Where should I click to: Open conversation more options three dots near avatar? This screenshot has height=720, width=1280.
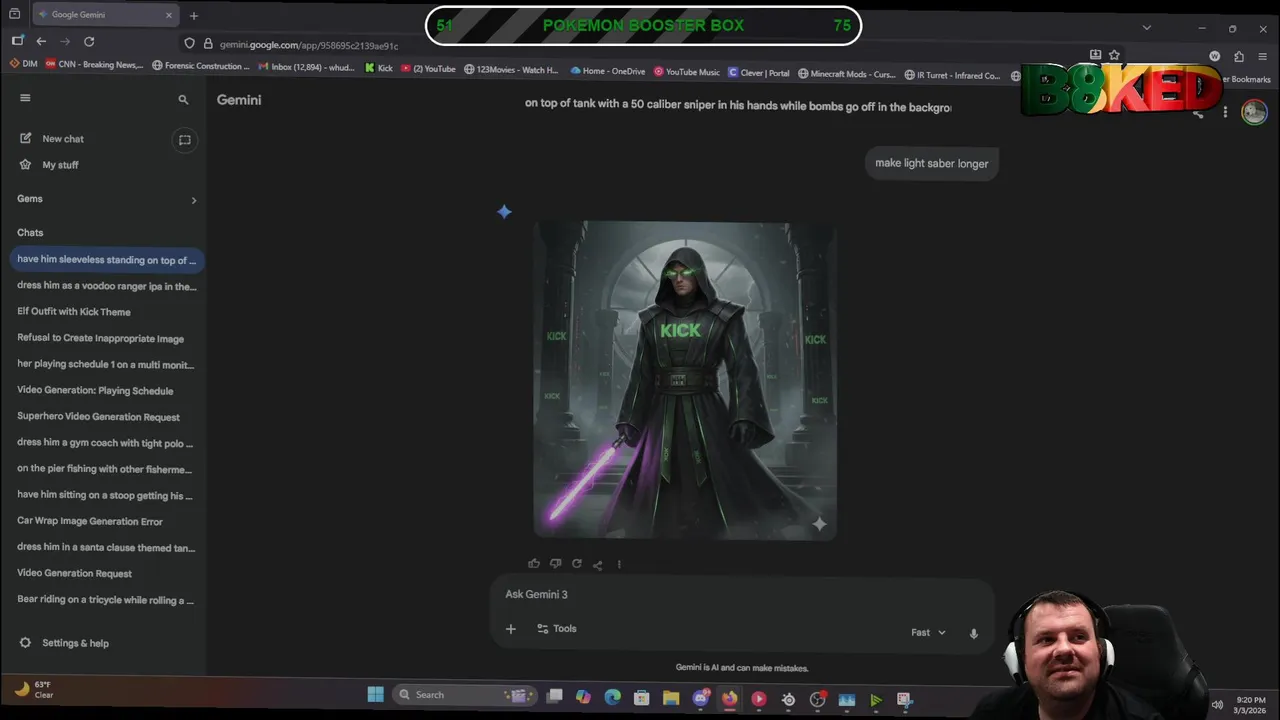(x=1225, y=113)
